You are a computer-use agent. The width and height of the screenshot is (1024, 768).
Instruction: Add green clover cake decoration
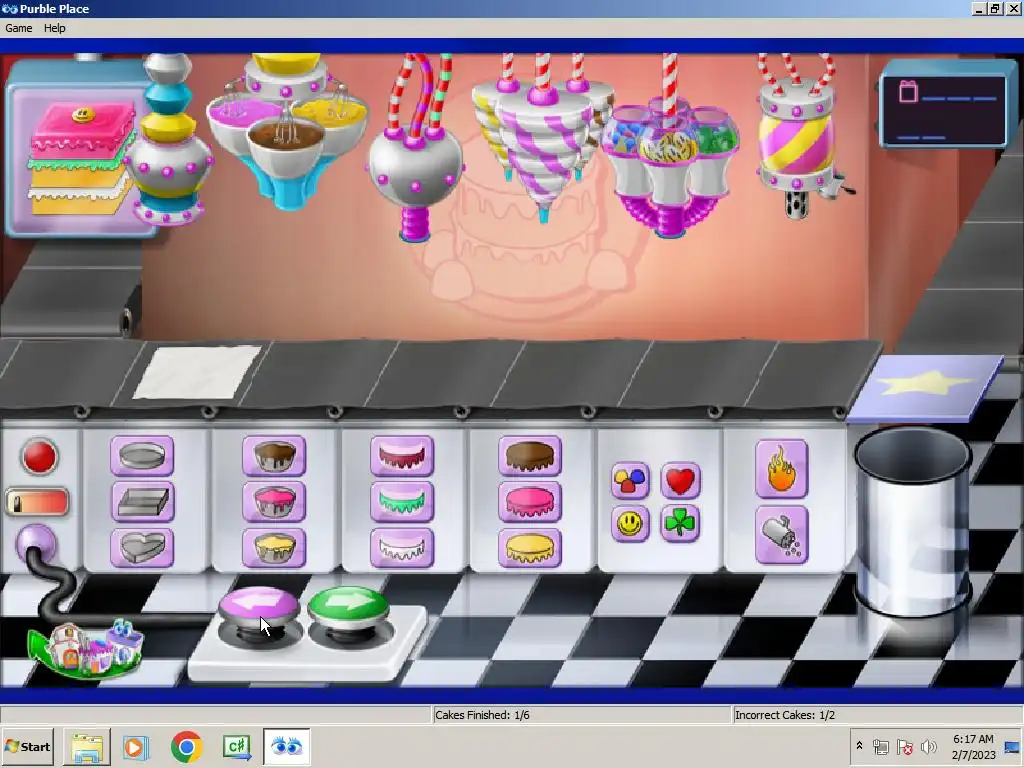click(680, 523)
